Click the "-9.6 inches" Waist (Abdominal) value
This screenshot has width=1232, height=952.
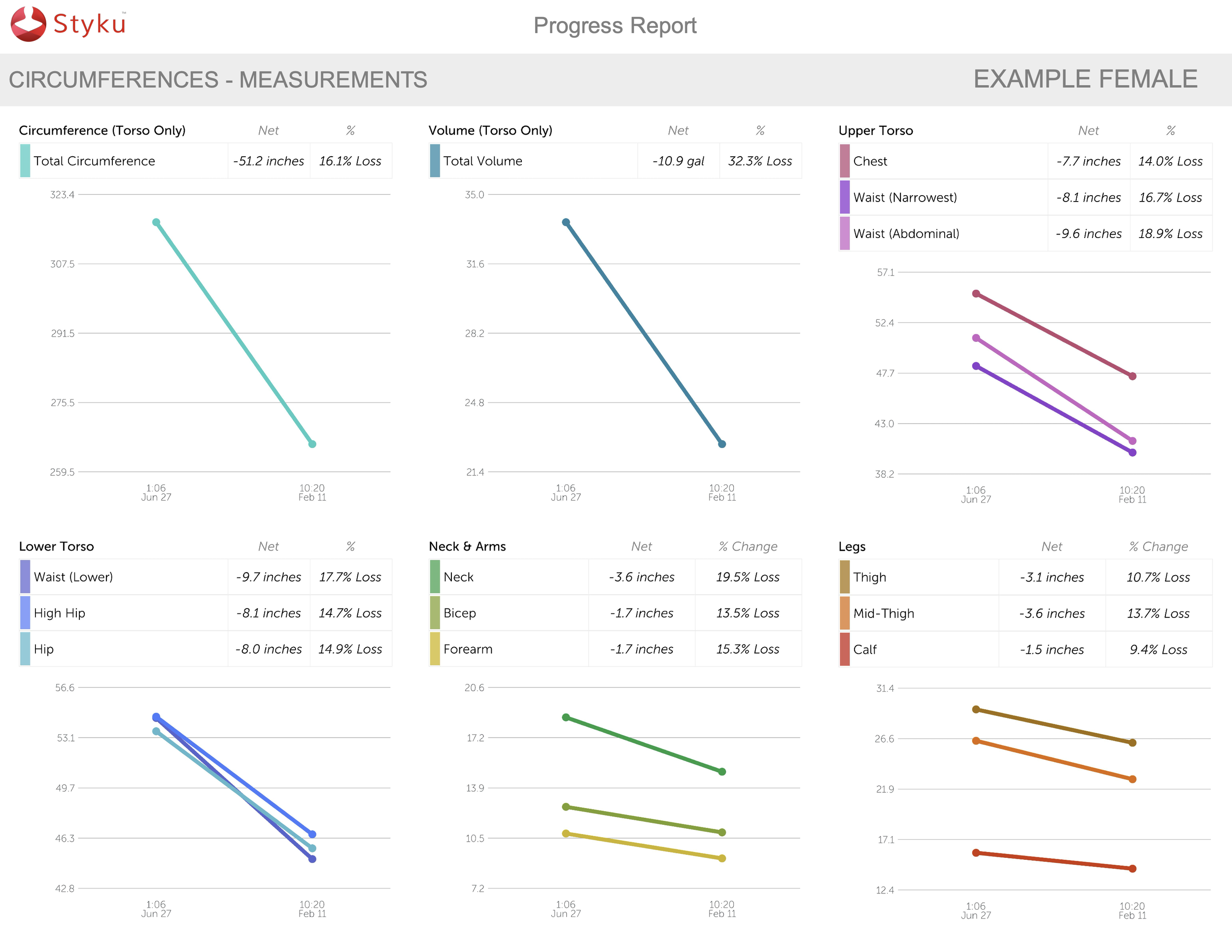(1088, 233)
